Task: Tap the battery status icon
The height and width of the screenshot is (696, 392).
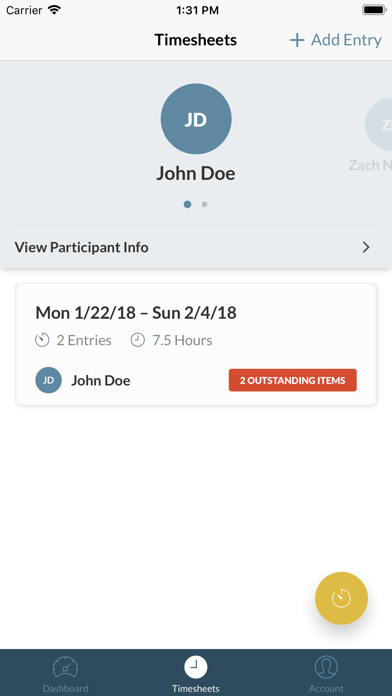Action: 374,10
